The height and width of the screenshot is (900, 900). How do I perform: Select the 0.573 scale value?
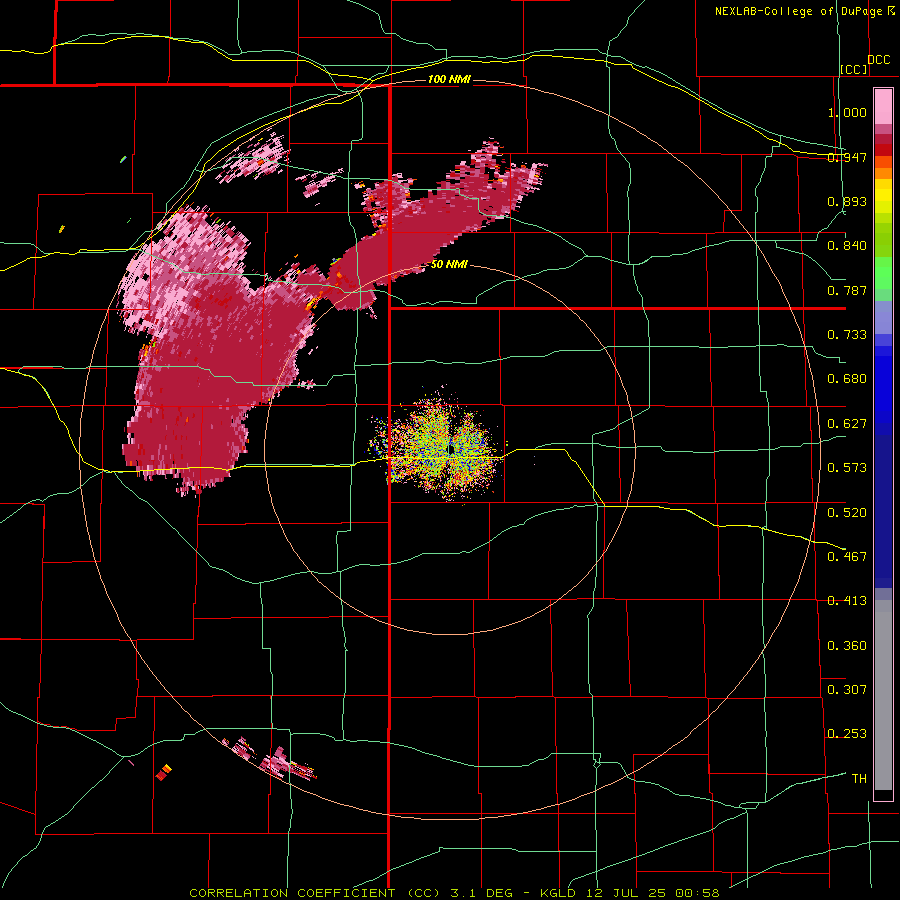[847, 468]
